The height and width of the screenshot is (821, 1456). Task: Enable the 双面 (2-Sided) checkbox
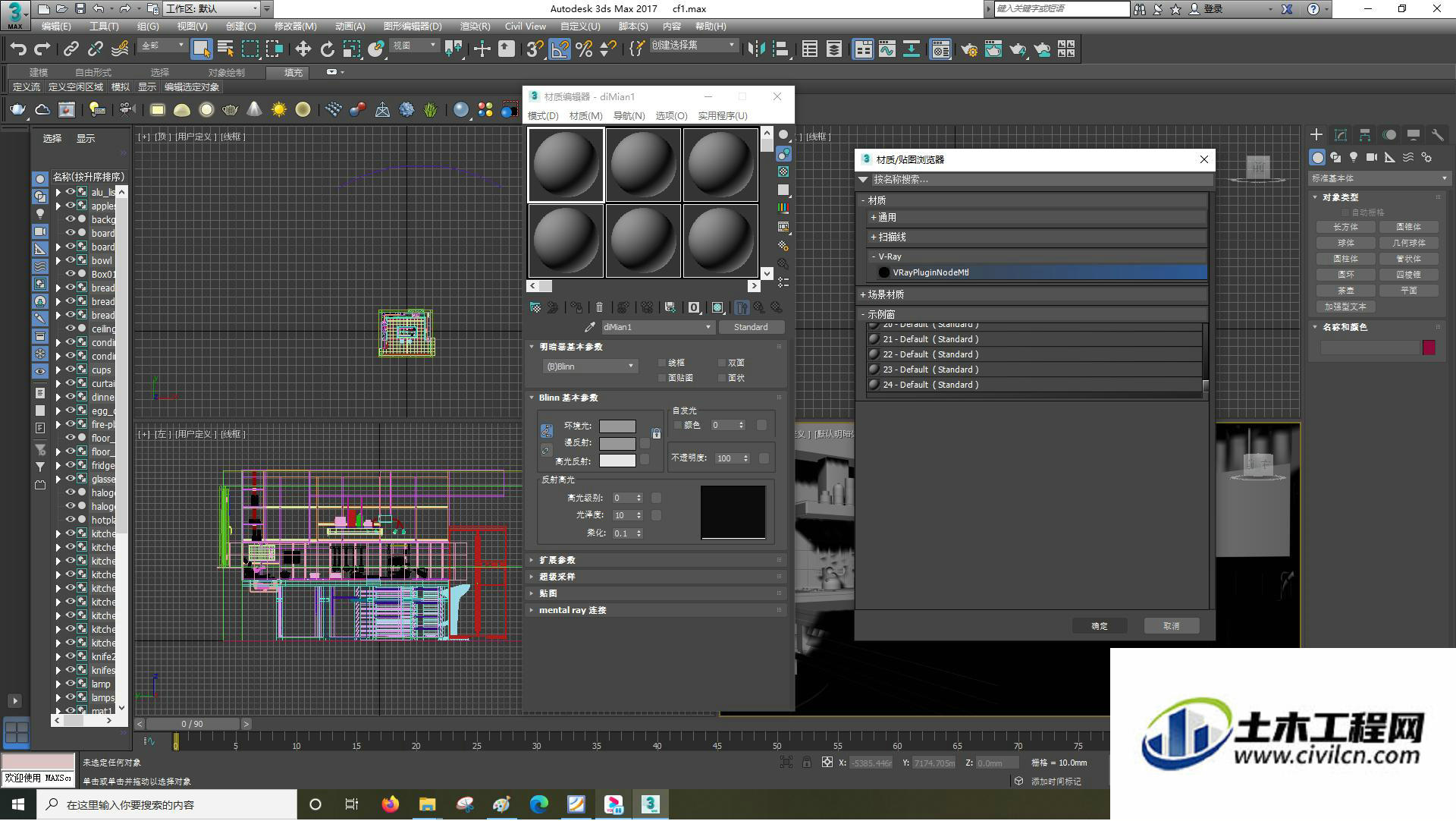721,363
